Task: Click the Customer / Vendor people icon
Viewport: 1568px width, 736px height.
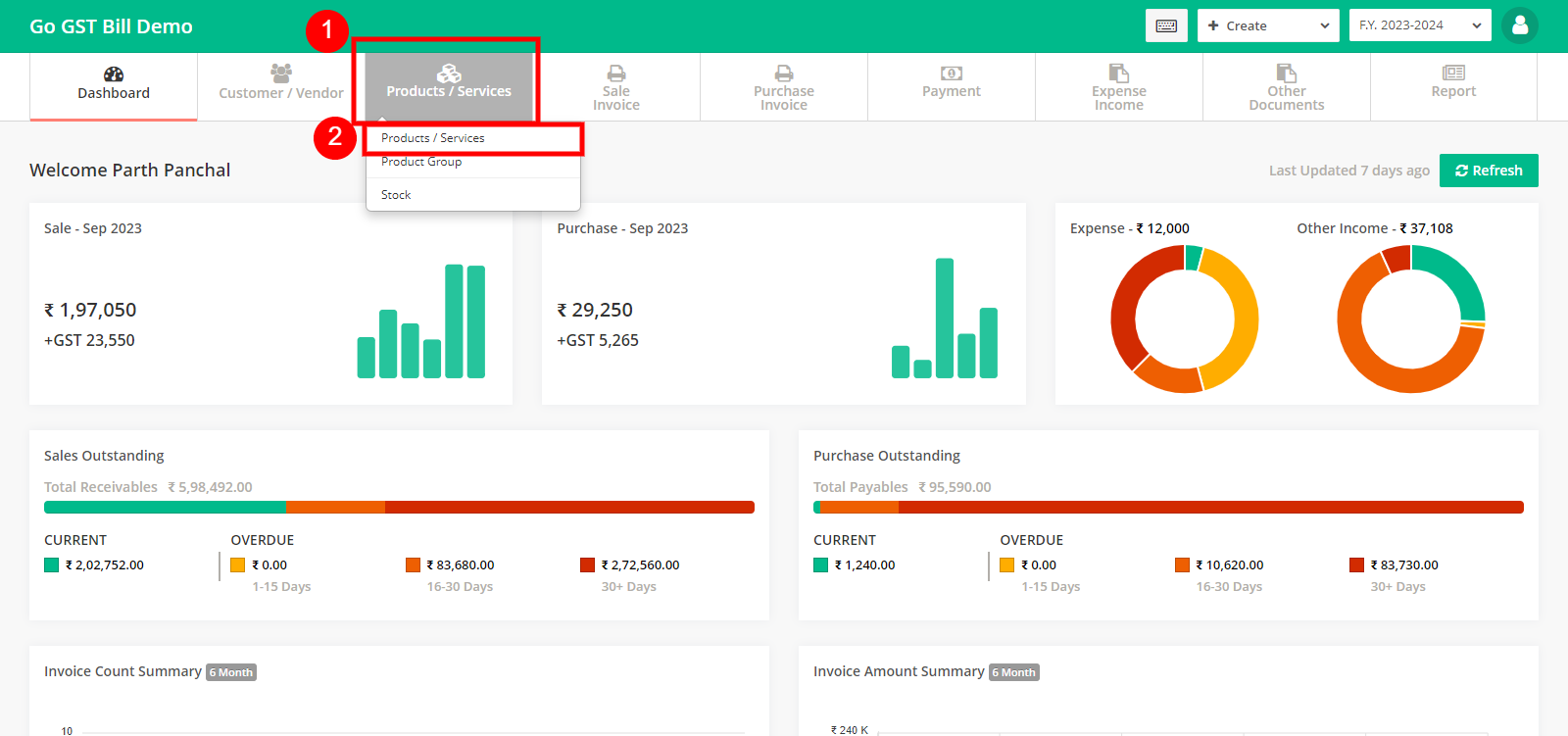Action: (281, 73)
